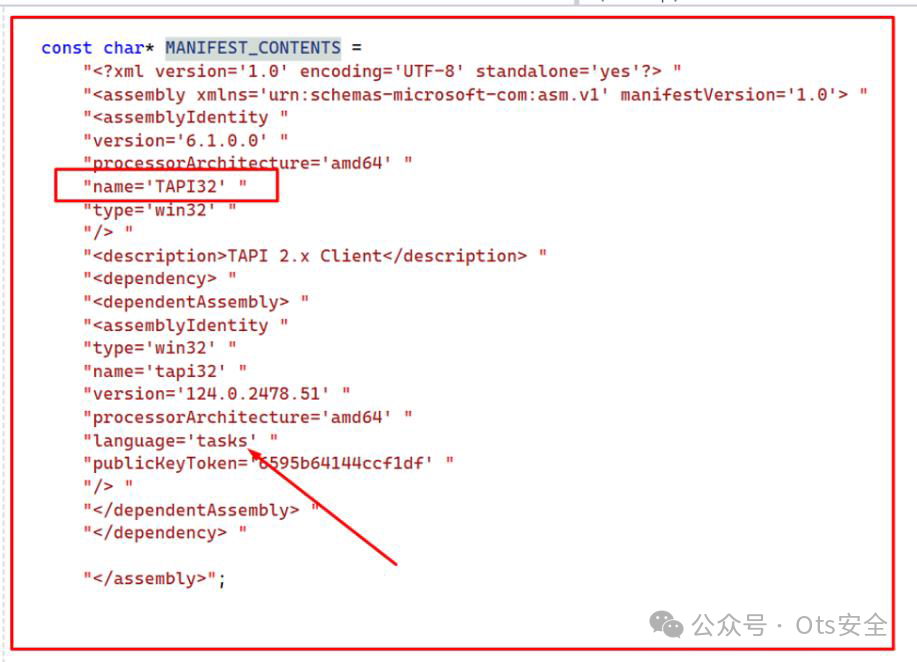Click the name='TAPI32' line in red box
917x662 pixels.
pyautogui.click(x=165, y=186)
